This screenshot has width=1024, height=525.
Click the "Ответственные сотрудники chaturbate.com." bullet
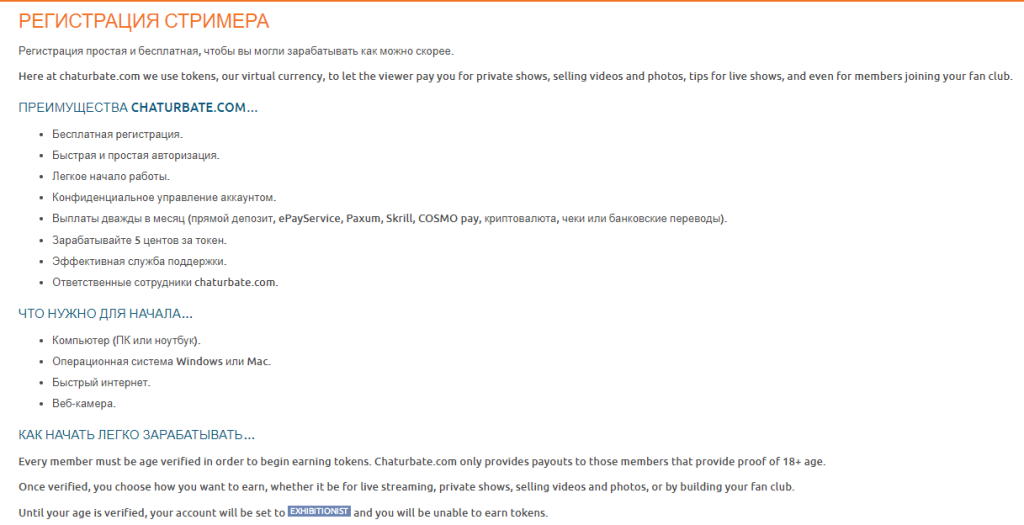(165, 282)
